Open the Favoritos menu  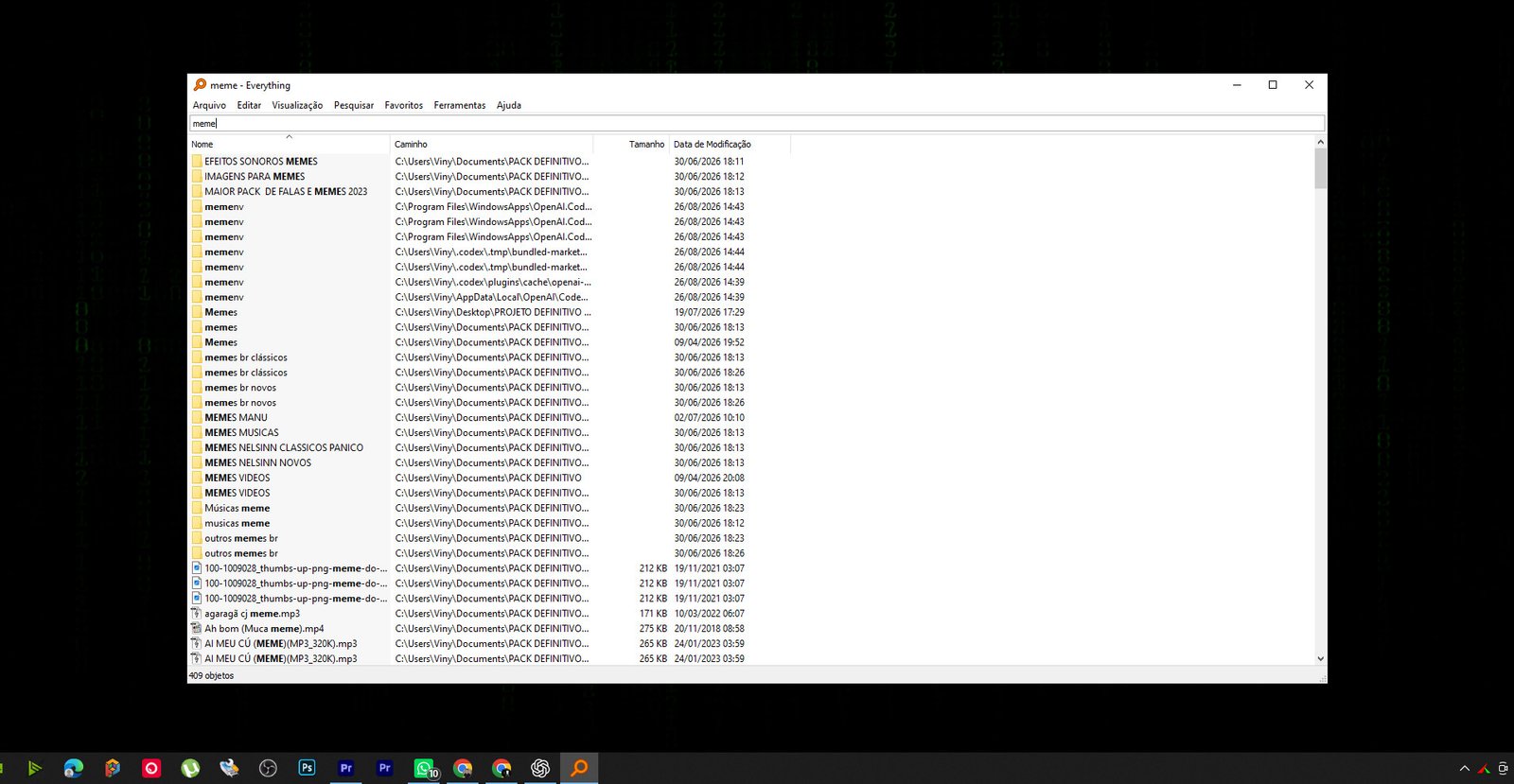(x=404, y=105)
